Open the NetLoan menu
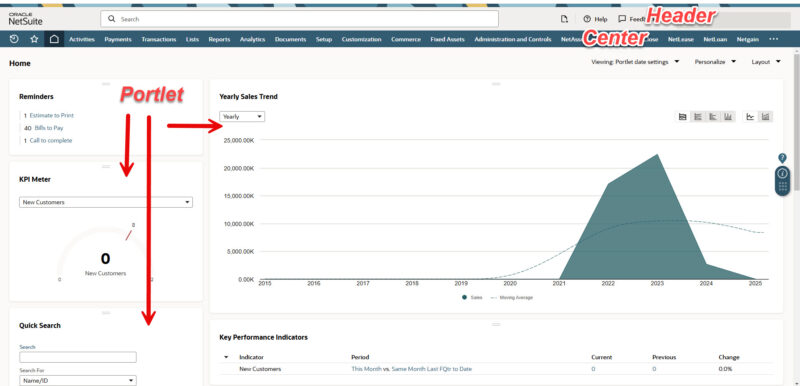This screenshot has width=800, height=386. 715,39
